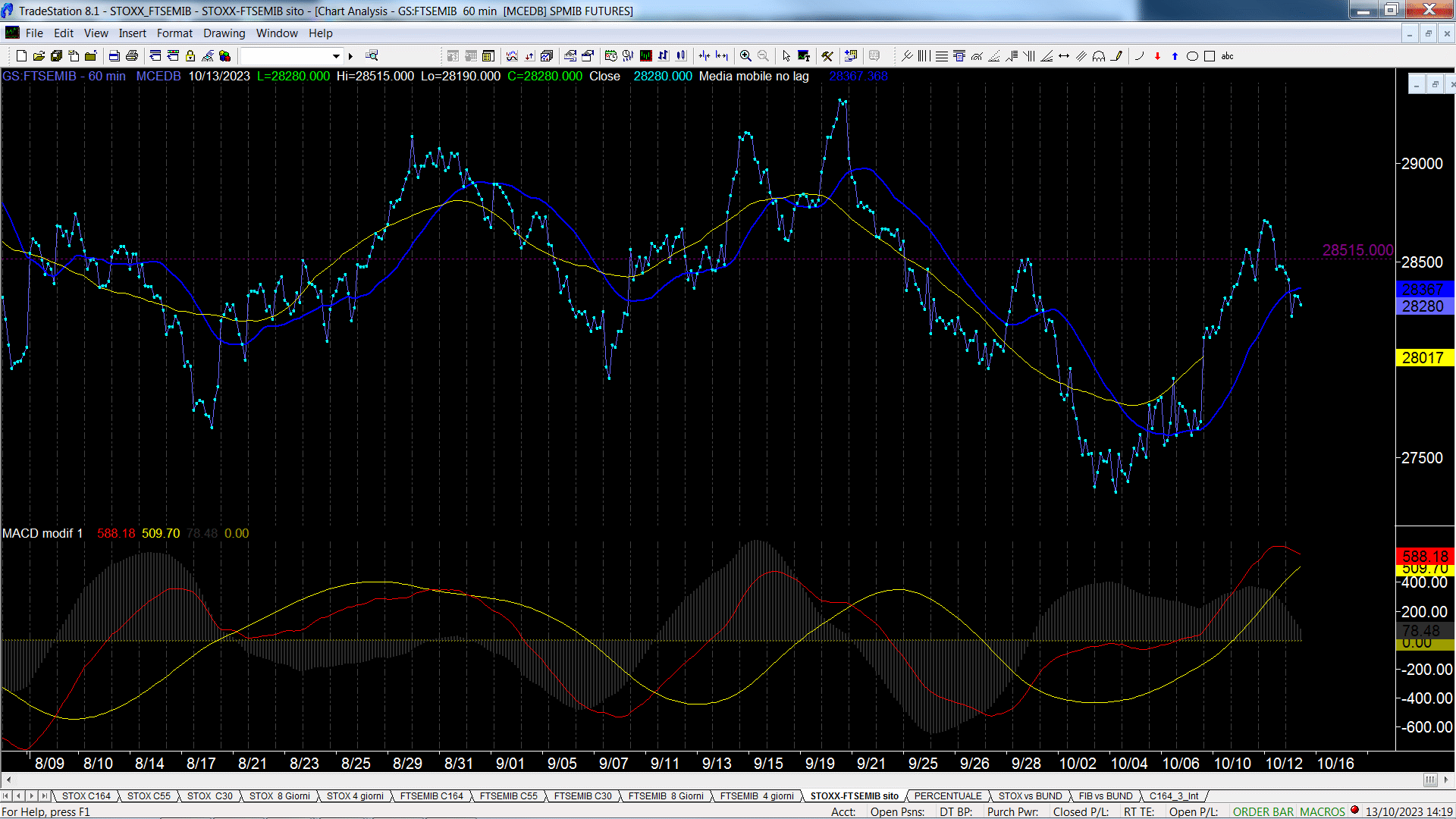Switch to C164_3_Int tab

tap(1173, 795)
